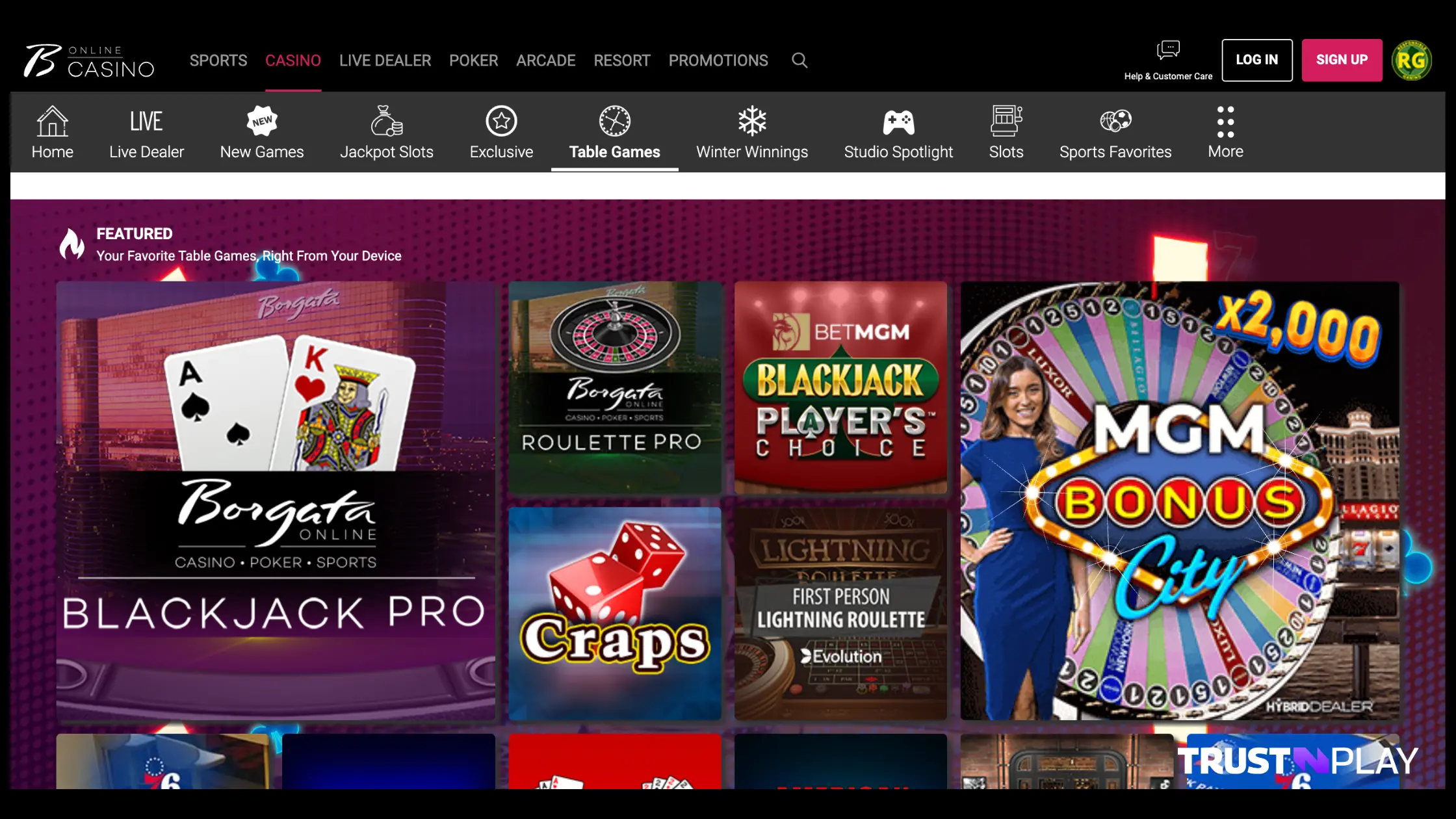Open the Winter Winnings category
Image resolution: width=1456 pixels, height=819 pixels.
pyautogui.click(x=752, y=133)
